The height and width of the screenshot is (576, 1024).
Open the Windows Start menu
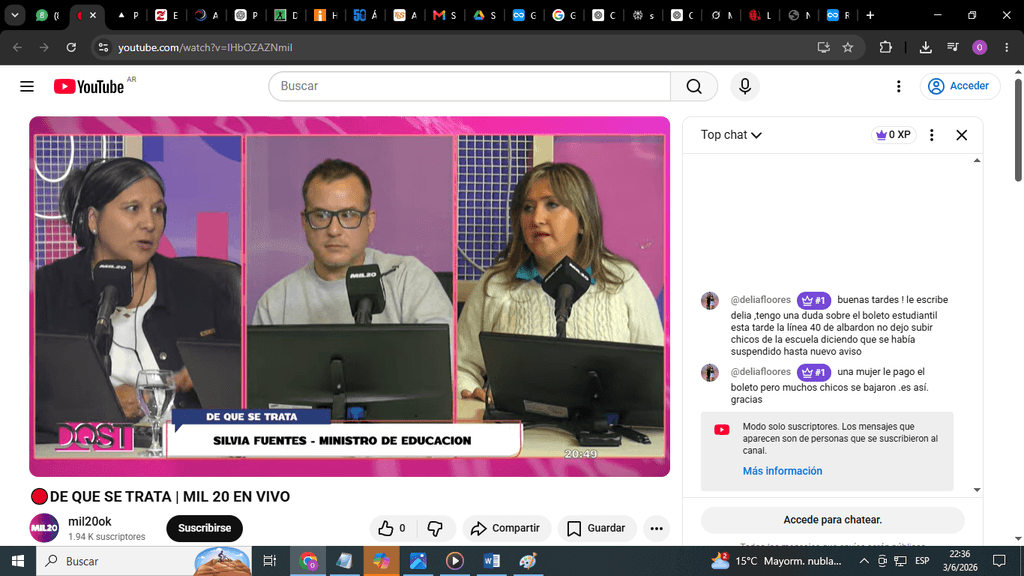18,561
